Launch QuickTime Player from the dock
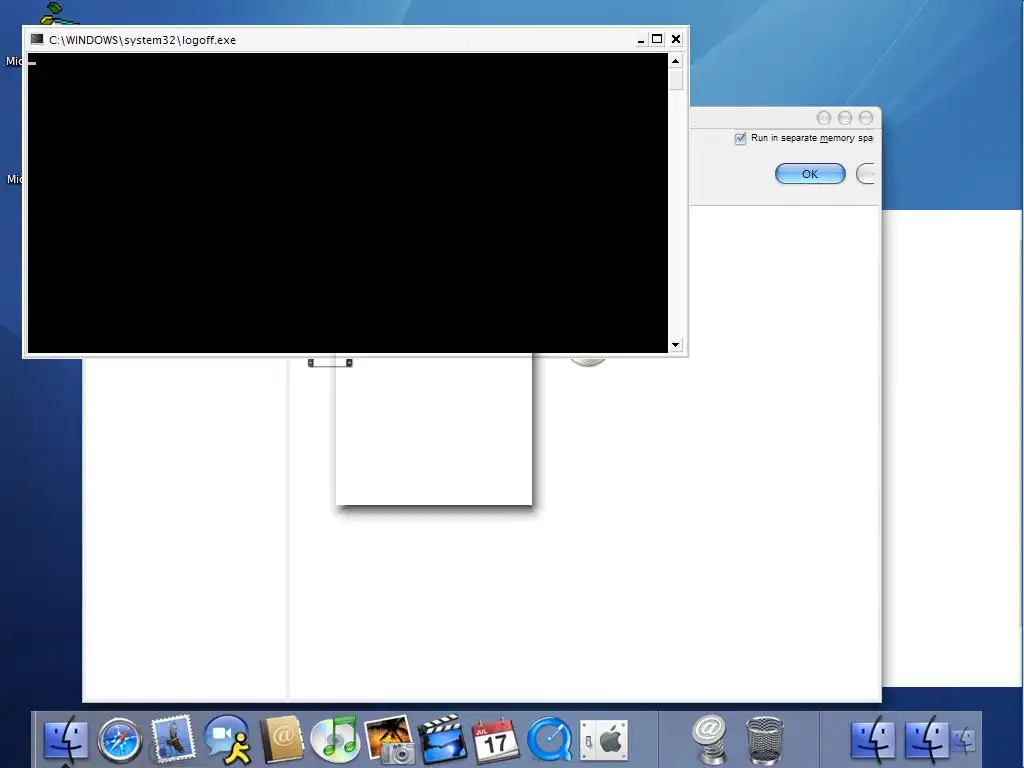Viewport: 1024px width, 768px height. click(550, 740)
